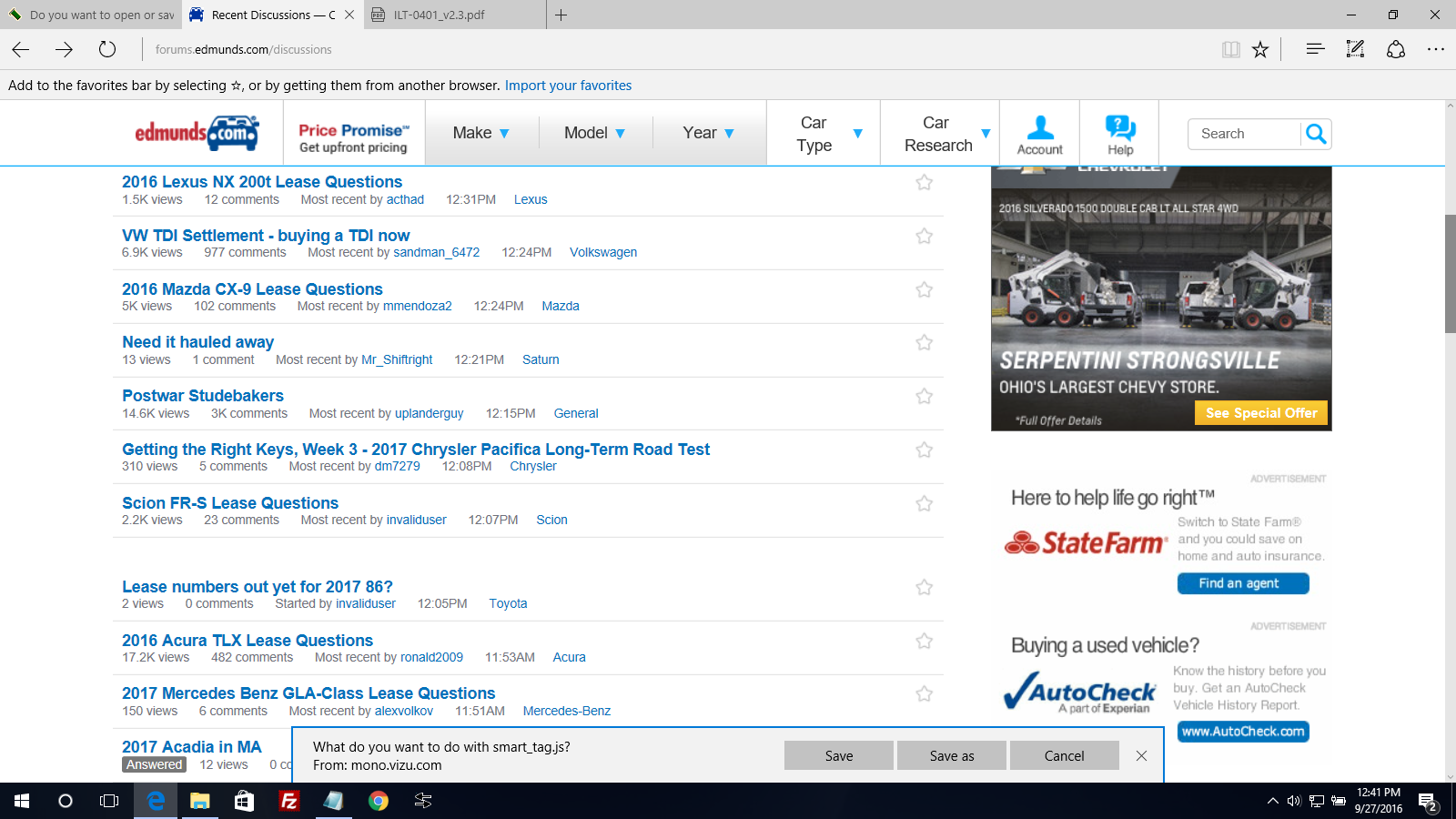Click State Farm Find an agent
1456x819 pixels.
coord(1243,583)
